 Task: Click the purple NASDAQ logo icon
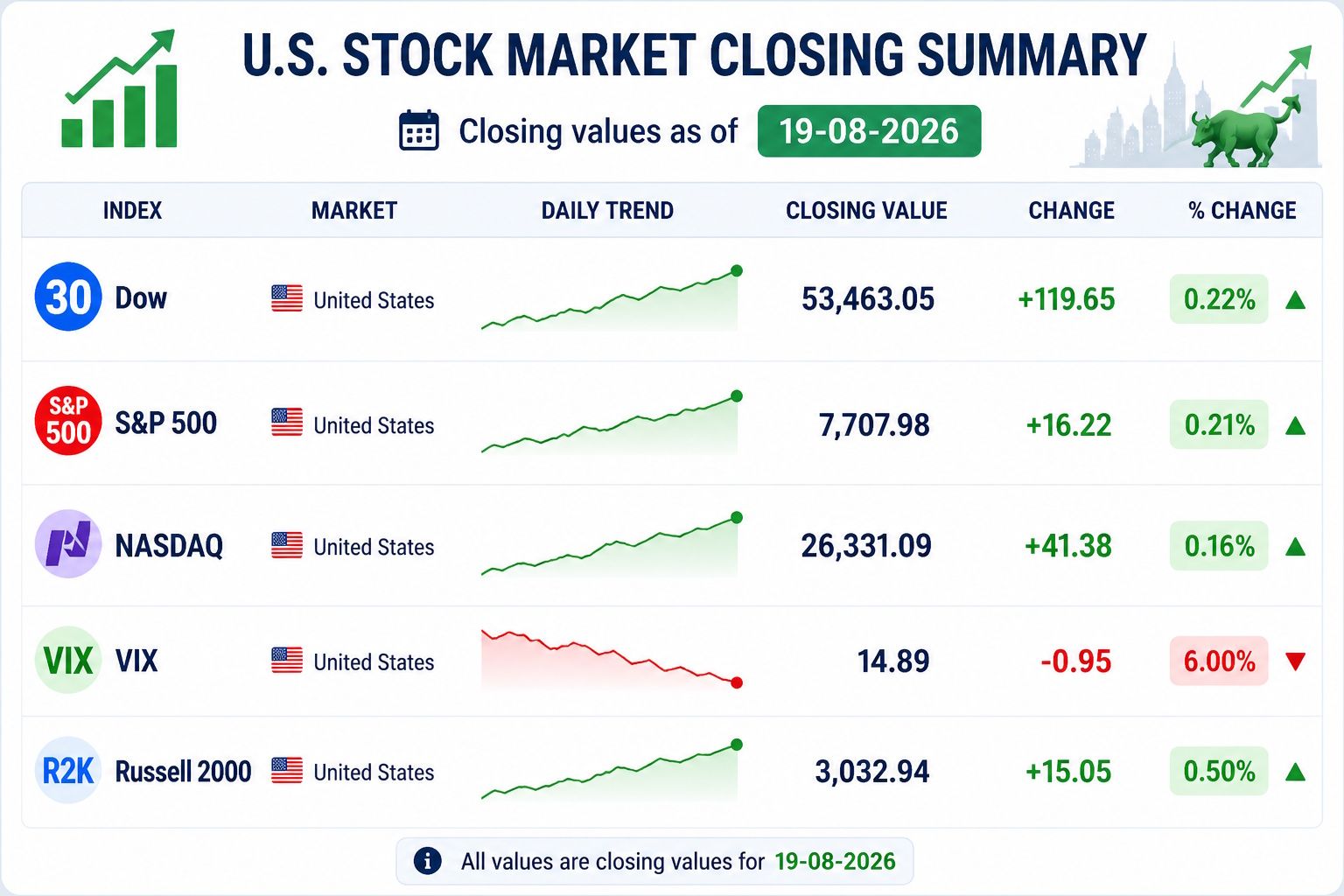[68, 544]
